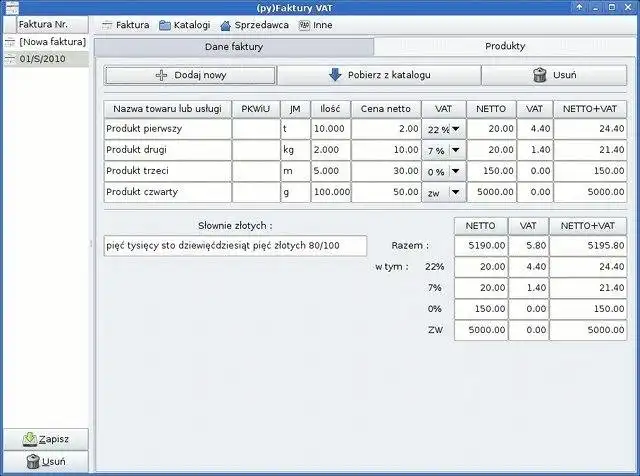Image resolution: width=640 pixels, height=476 pixels.
Task: Save invoice with Zapisz button
Action: click(46, 439)
